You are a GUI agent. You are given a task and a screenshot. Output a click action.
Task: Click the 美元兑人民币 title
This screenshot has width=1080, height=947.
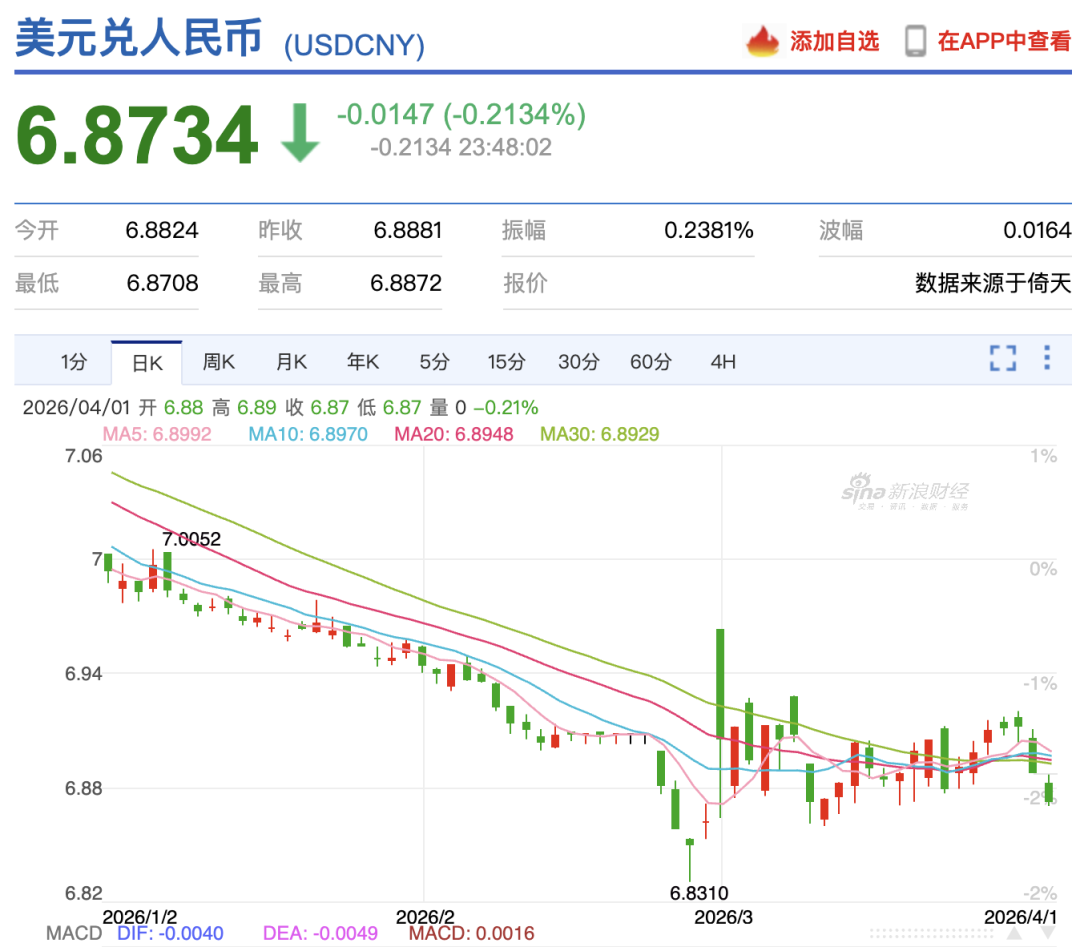point(138,38)
